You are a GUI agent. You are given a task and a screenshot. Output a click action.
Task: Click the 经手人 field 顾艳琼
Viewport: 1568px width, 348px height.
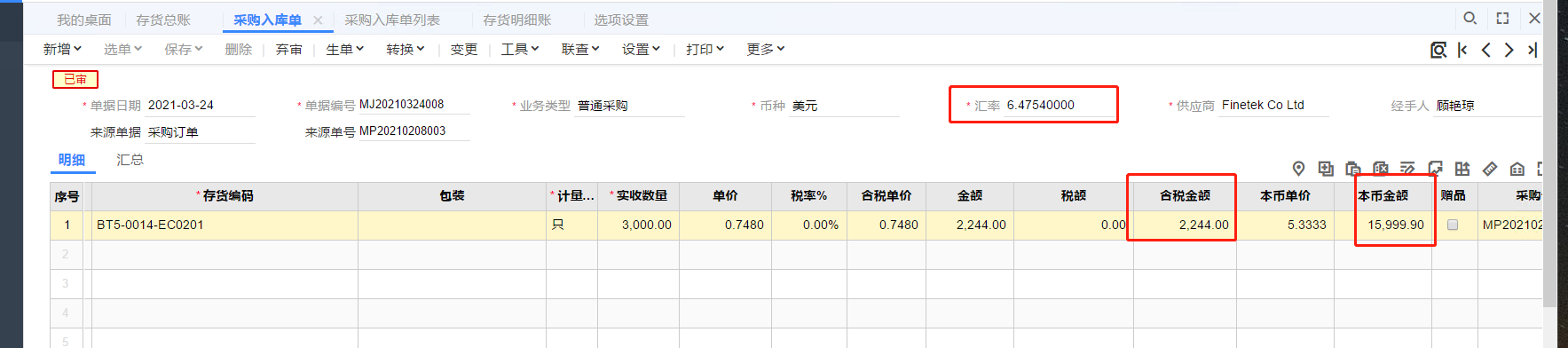[1488, 105]
